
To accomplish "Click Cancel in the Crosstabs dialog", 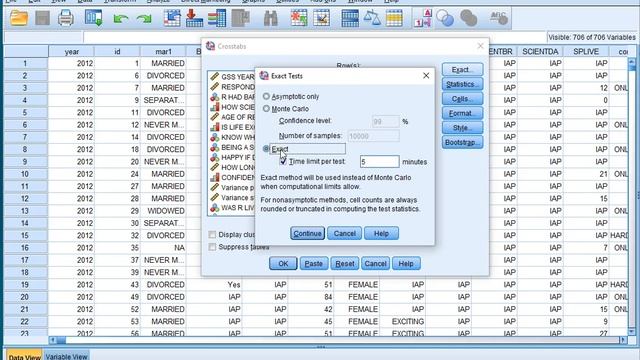I will (x=375, y=264).
